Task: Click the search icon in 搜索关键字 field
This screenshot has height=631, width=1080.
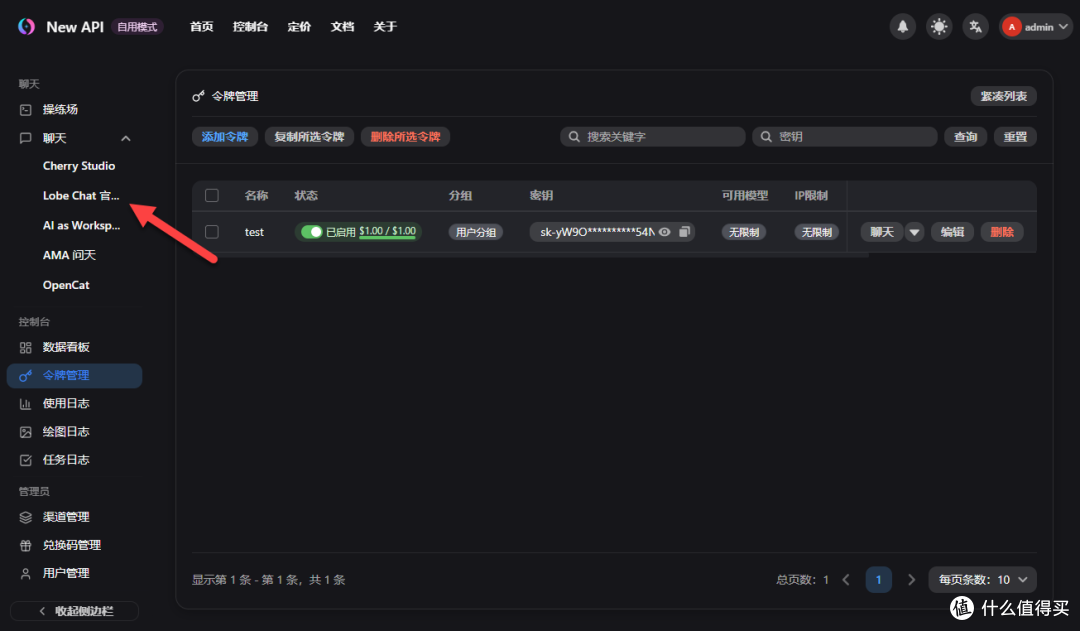Action: click(574, 137)
